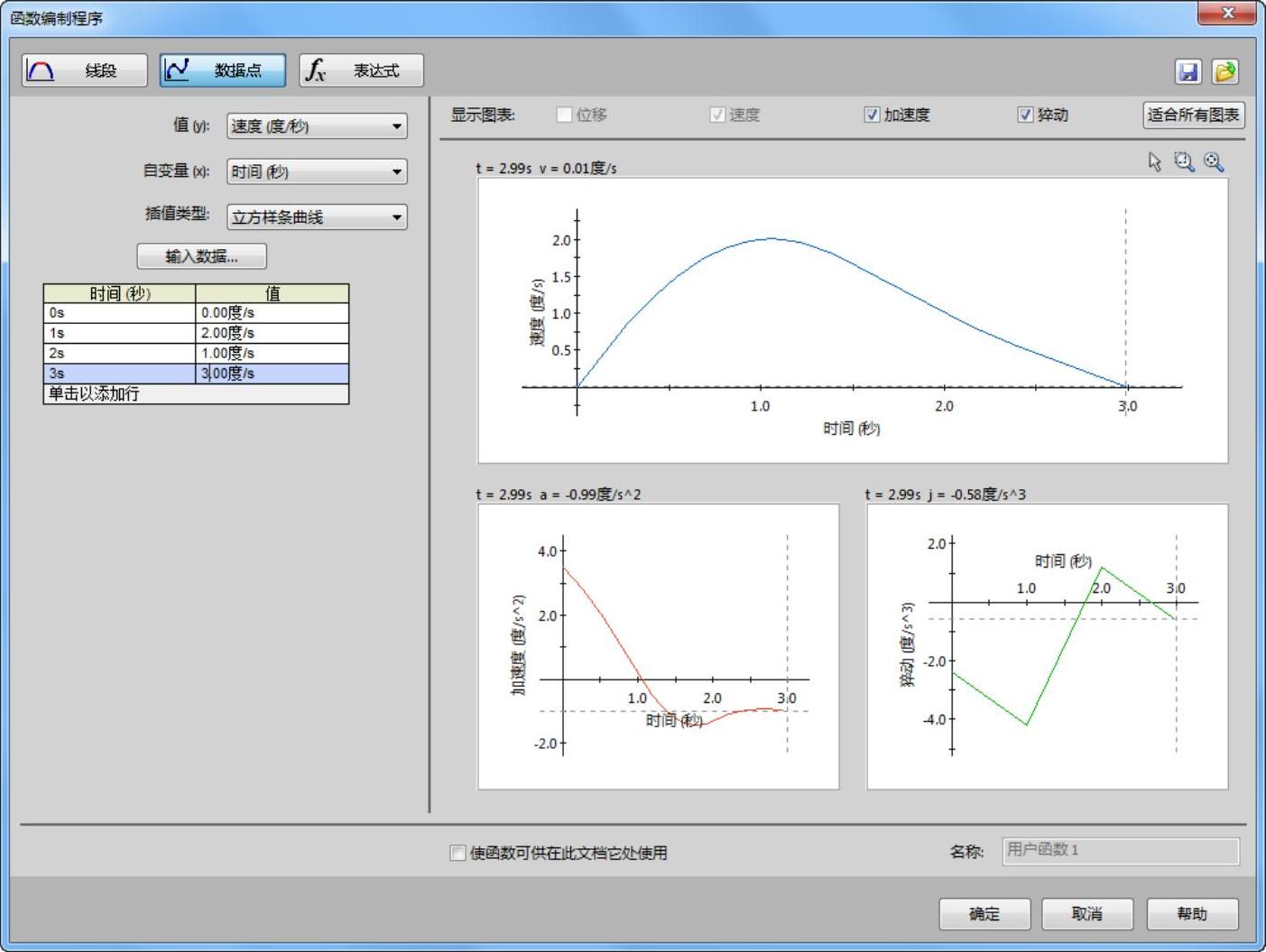Toggle the 猝动 chart checkbox
Viewport: 1266px width, 952px height.
pos(1025,115)
